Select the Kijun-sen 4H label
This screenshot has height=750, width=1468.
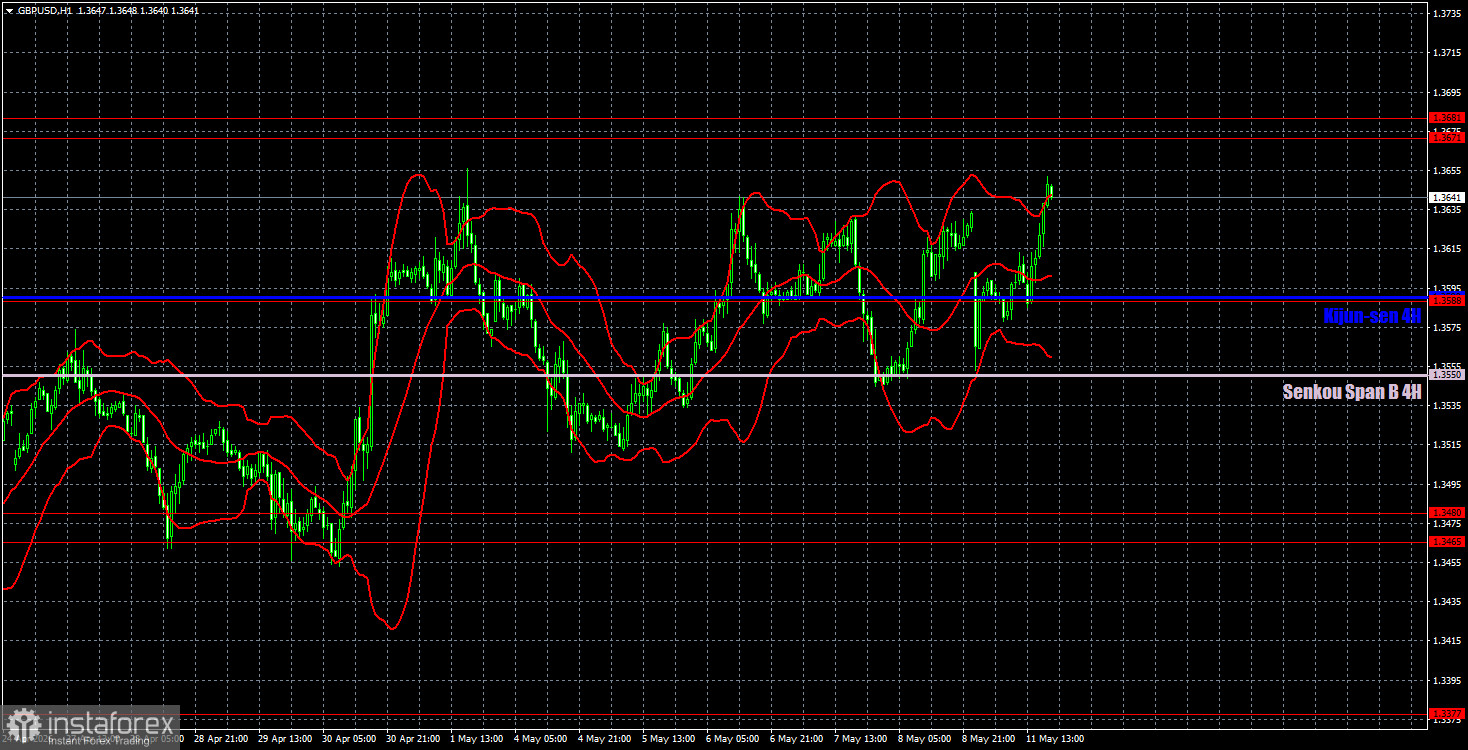1372,316
